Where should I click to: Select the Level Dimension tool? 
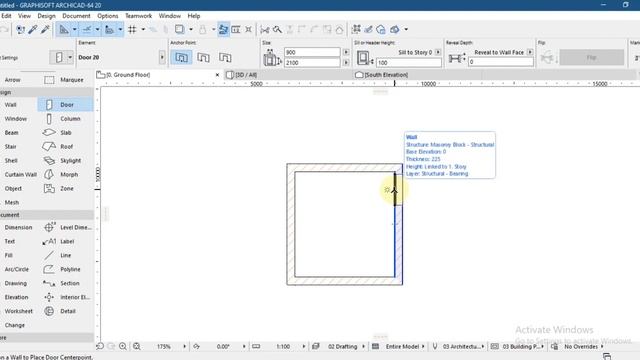point(65,227)
